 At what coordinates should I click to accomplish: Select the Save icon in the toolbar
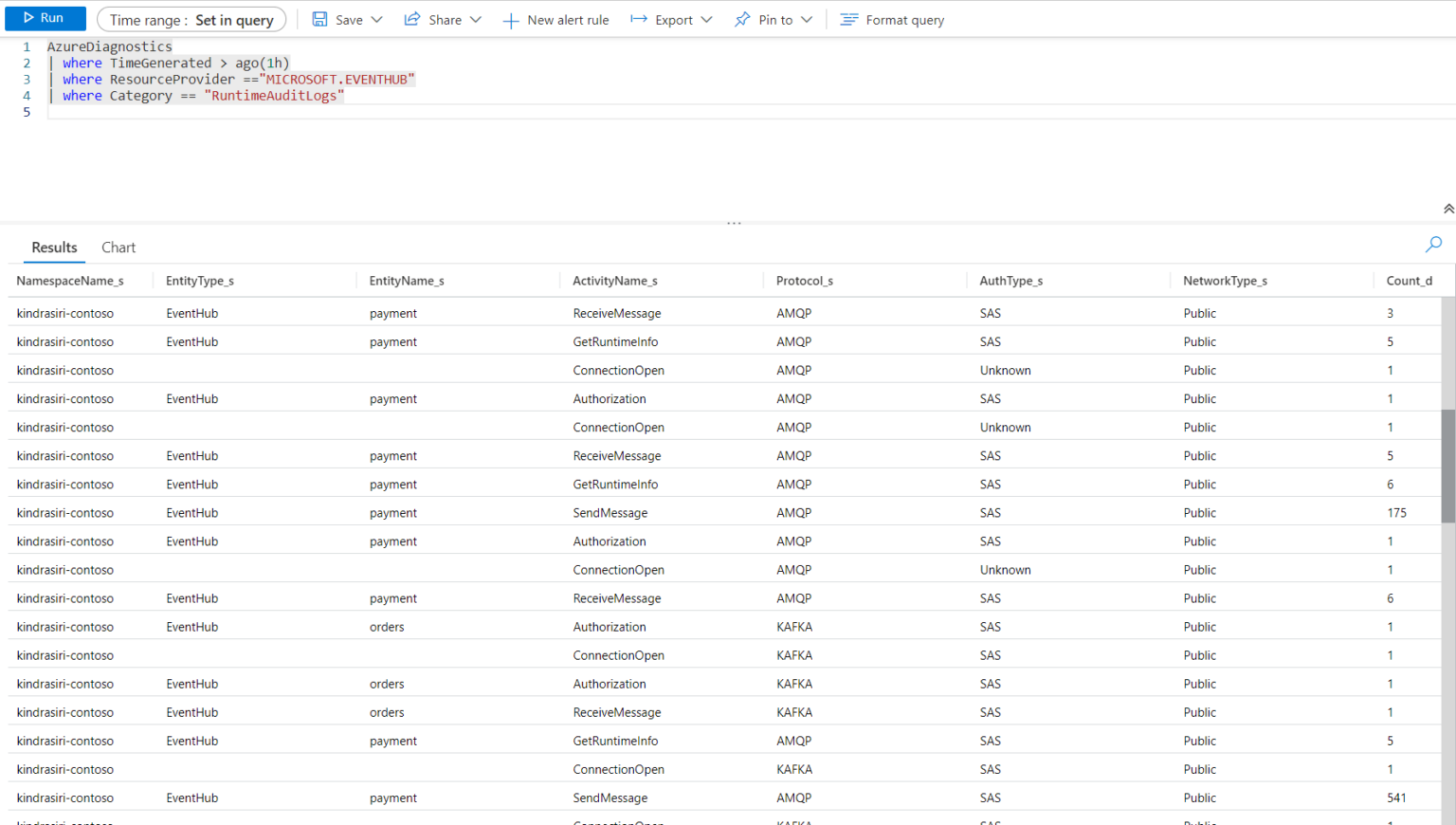321,19
